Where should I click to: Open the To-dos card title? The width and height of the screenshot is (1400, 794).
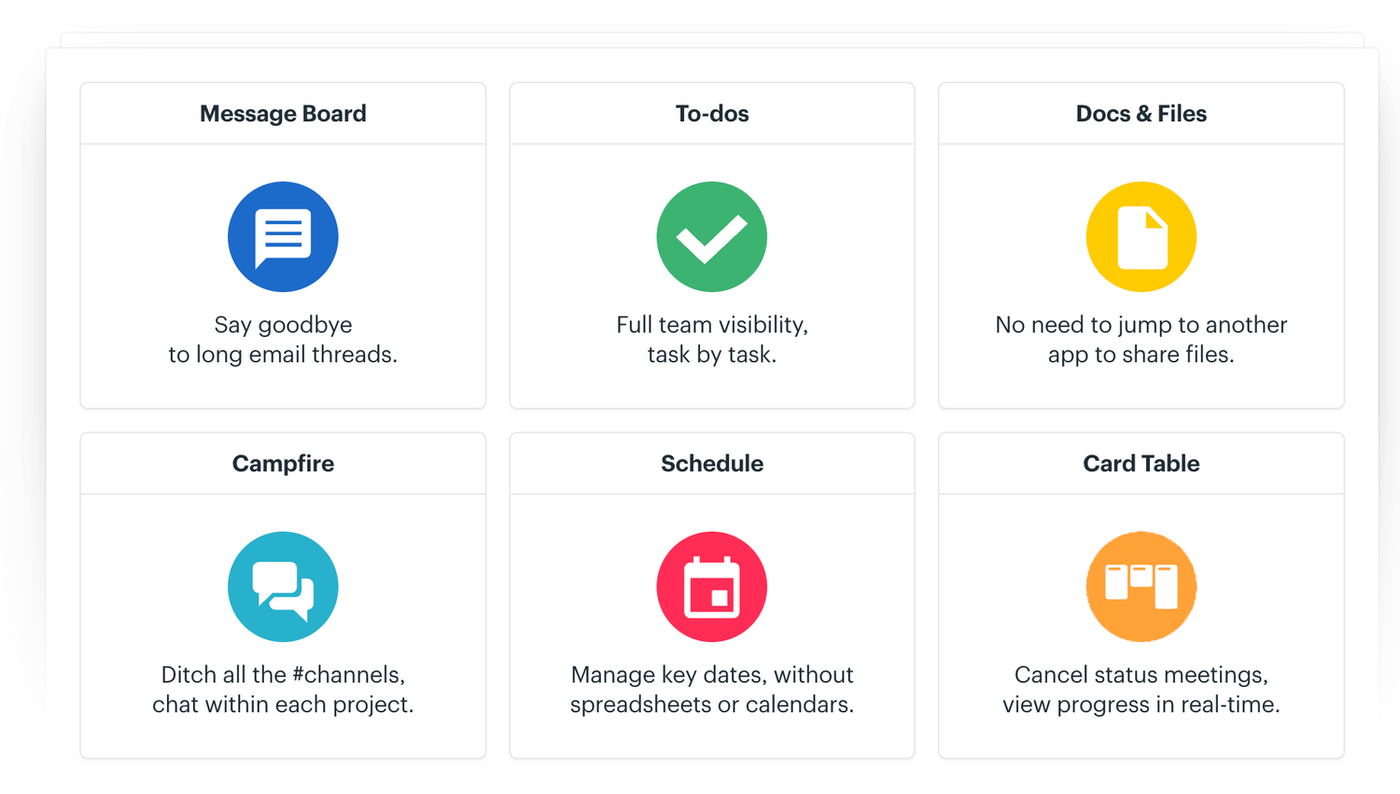[712, 114]
